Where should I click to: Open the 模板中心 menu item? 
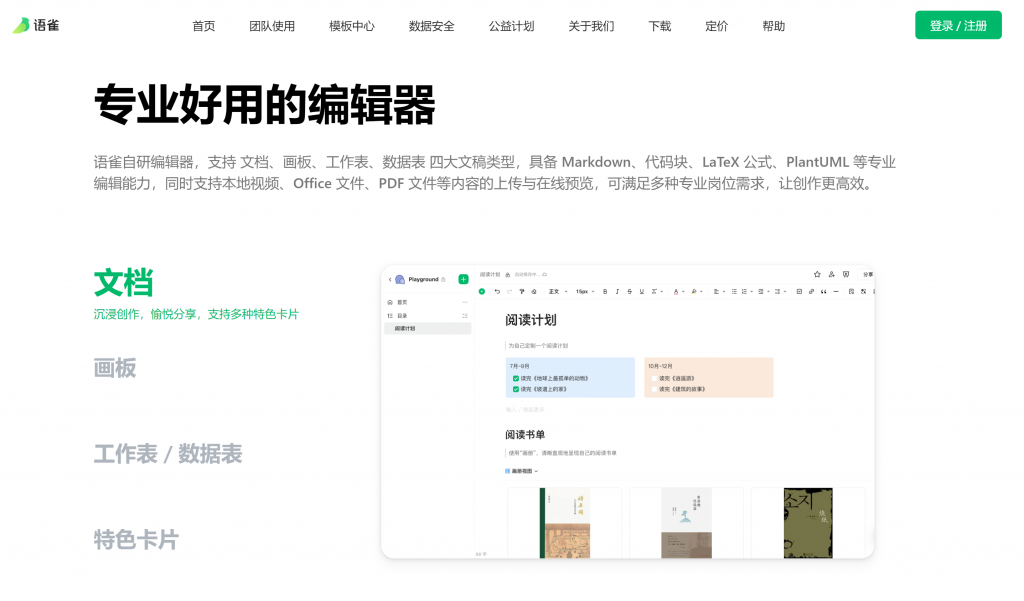(x=352, y=26)
